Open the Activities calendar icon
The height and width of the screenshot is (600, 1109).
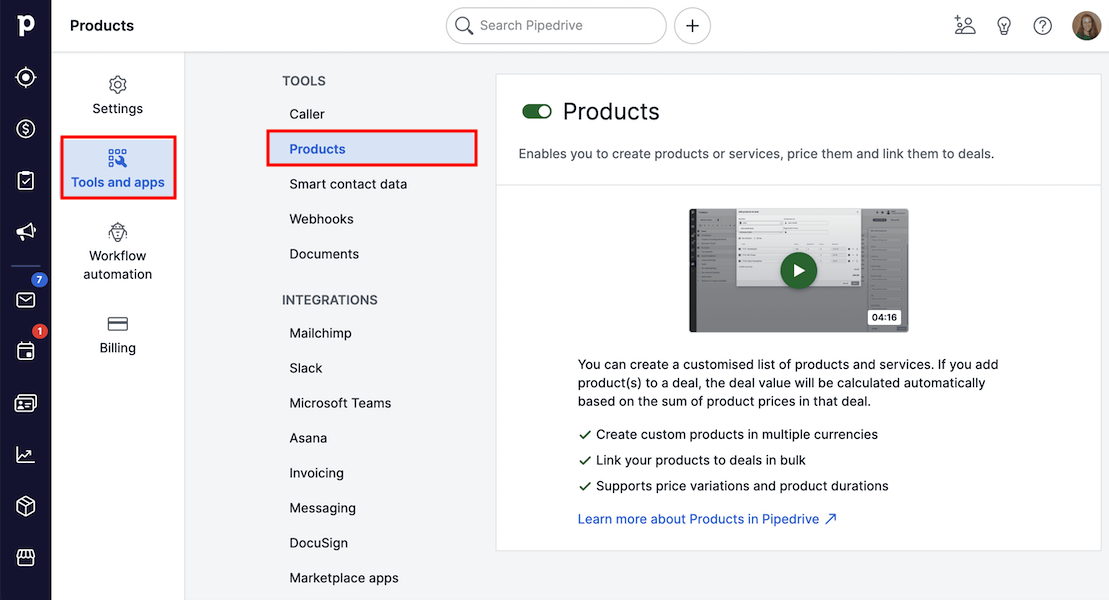click(x=26, y=350)
